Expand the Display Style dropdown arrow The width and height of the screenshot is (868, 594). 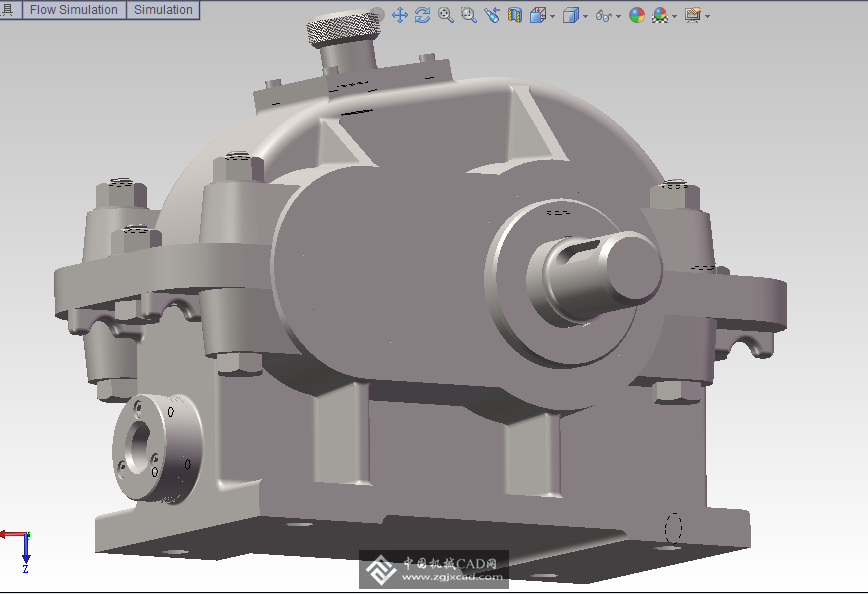pyautogui.click(x=585, y=16)
